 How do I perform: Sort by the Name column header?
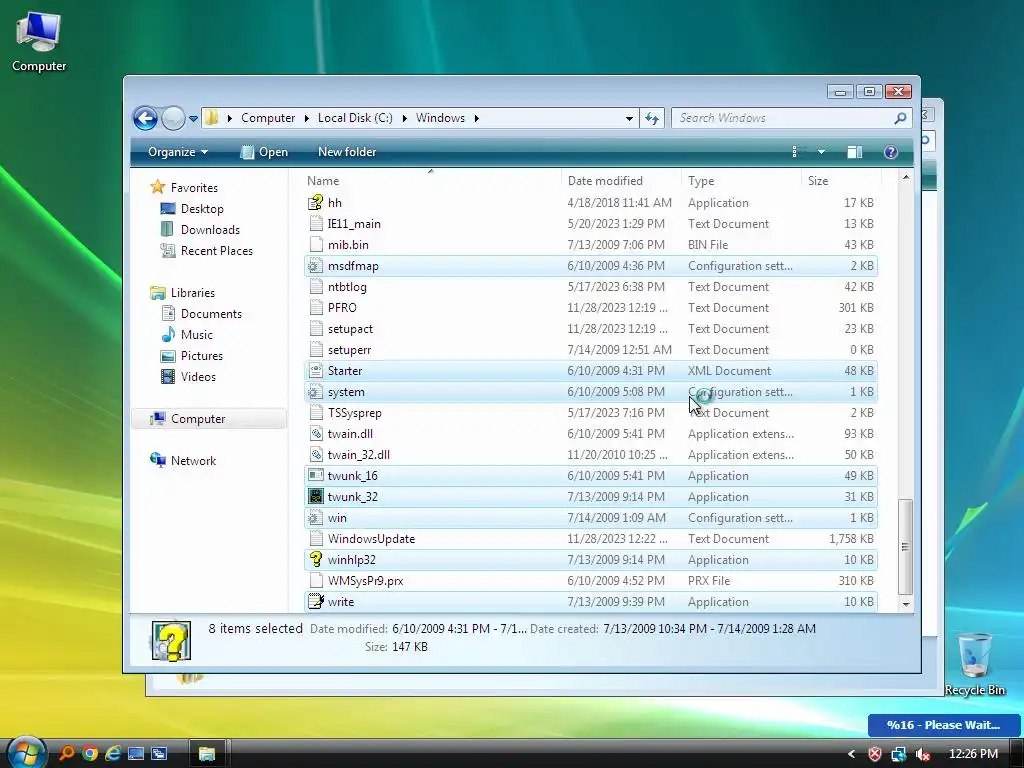tap(431, 181)
